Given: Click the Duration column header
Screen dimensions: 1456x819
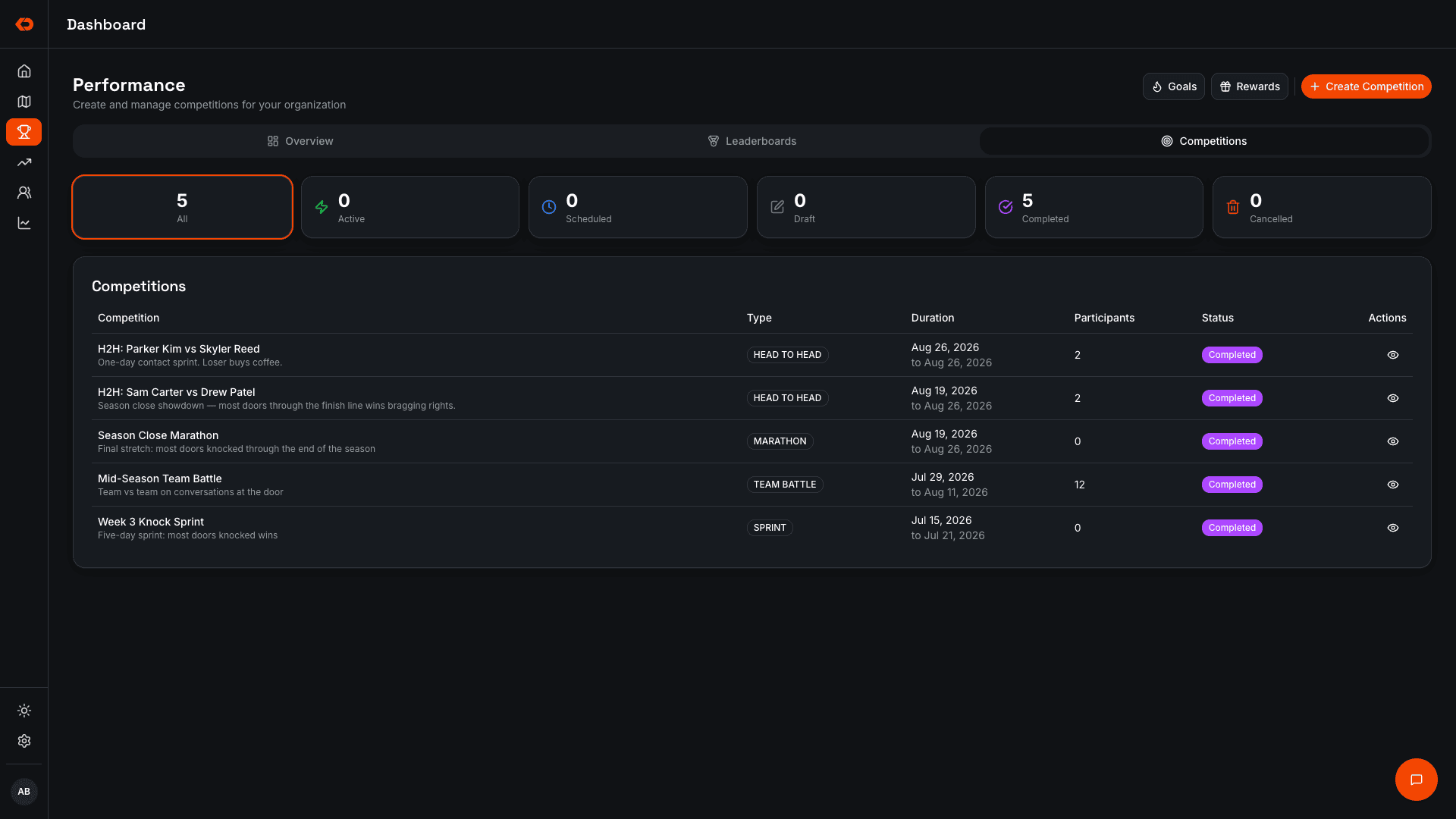Looking at the screenshot, I should click(x=933, y=318).
